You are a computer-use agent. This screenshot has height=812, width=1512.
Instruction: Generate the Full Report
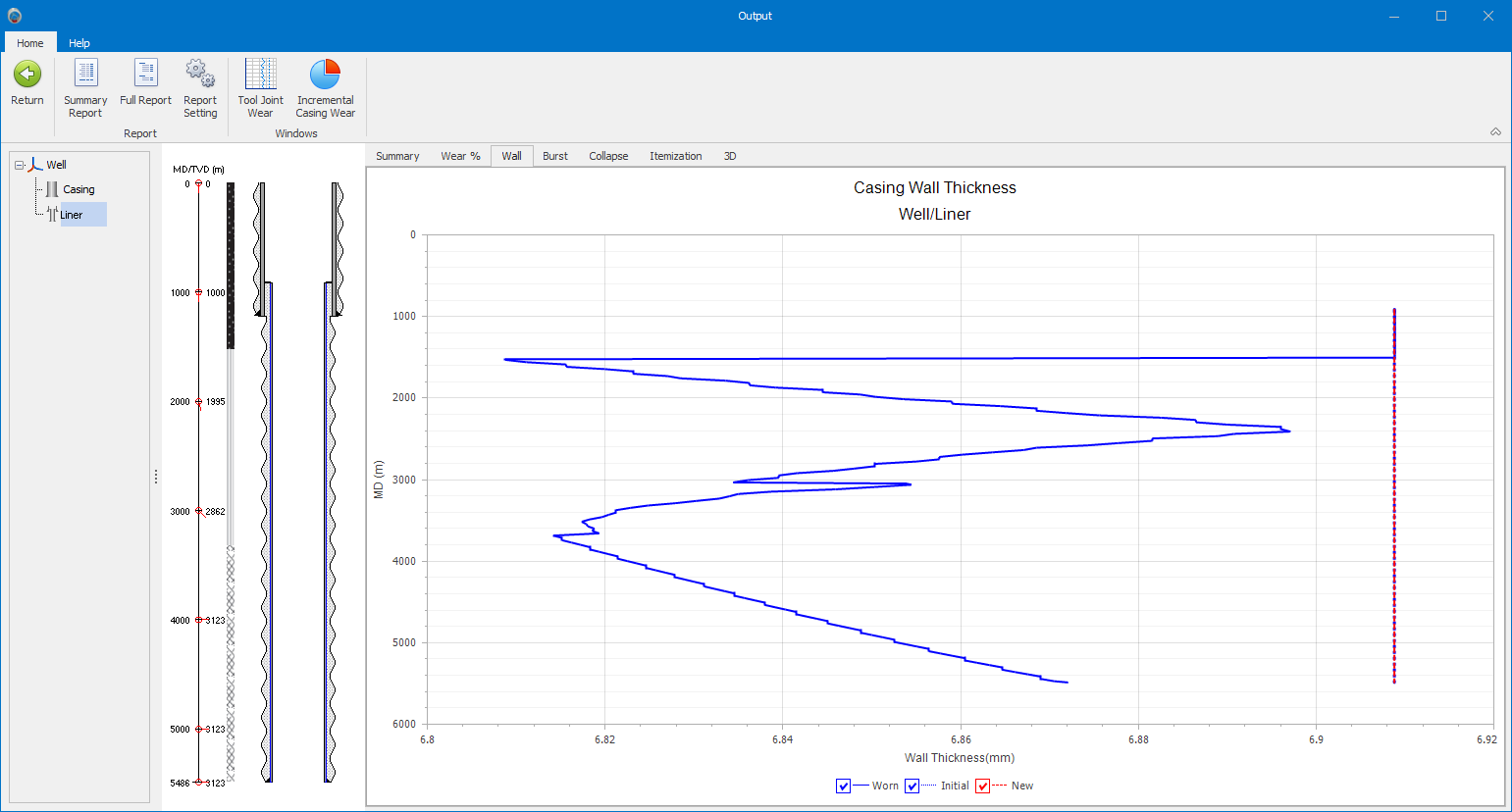(145, 75)
